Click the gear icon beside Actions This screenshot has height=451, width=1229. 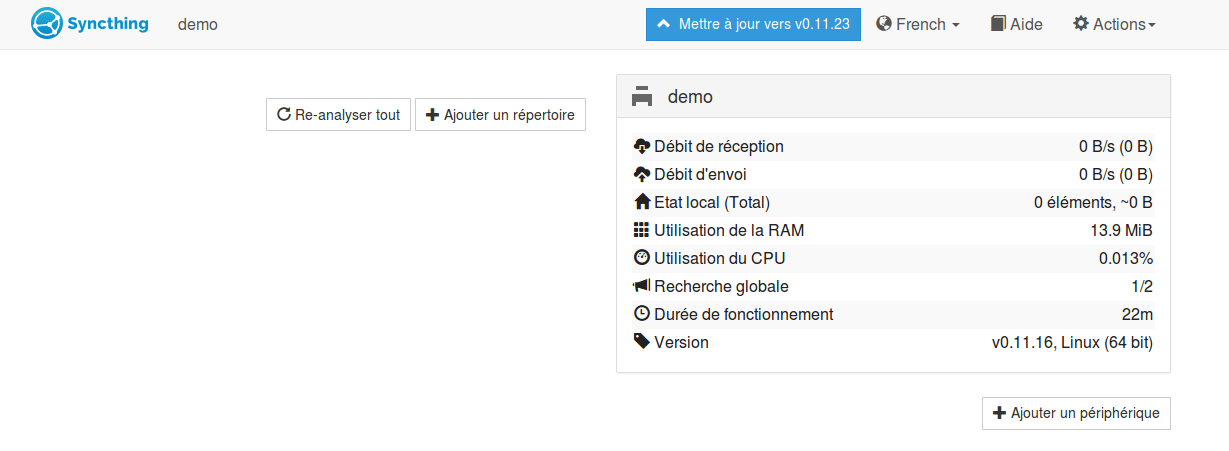(1081, 24)
